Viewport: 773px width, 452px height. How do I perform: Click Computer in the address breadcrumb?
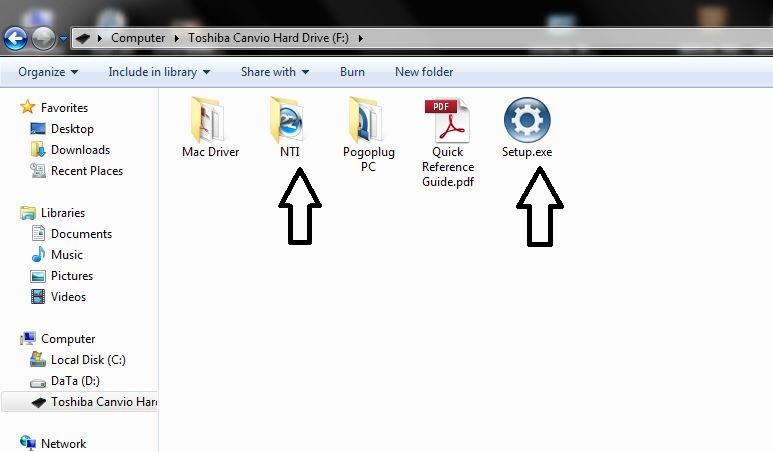(138, 38)
